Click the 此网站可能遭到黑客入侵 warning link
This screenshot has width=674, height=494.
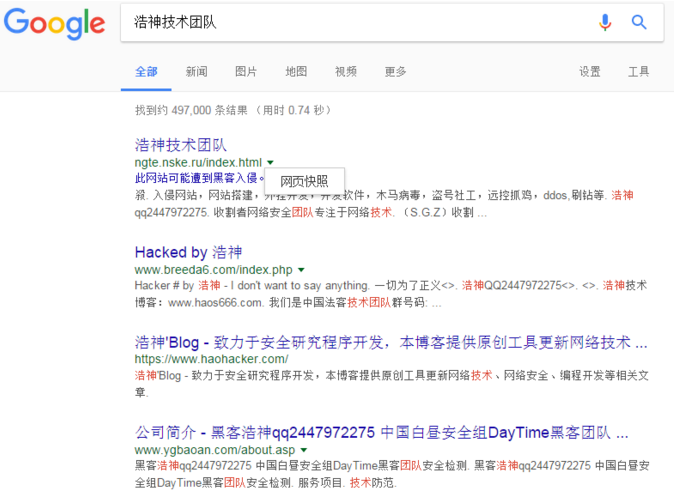tap(199, 178)
